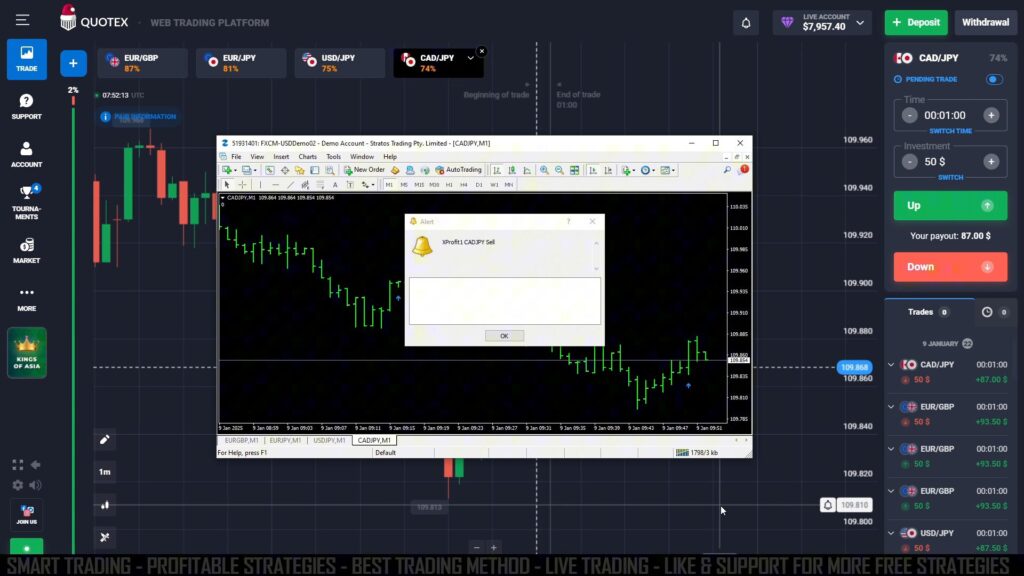Open the Trades tab in the right panel
The image size is (1024, 576).
point(928,312)
